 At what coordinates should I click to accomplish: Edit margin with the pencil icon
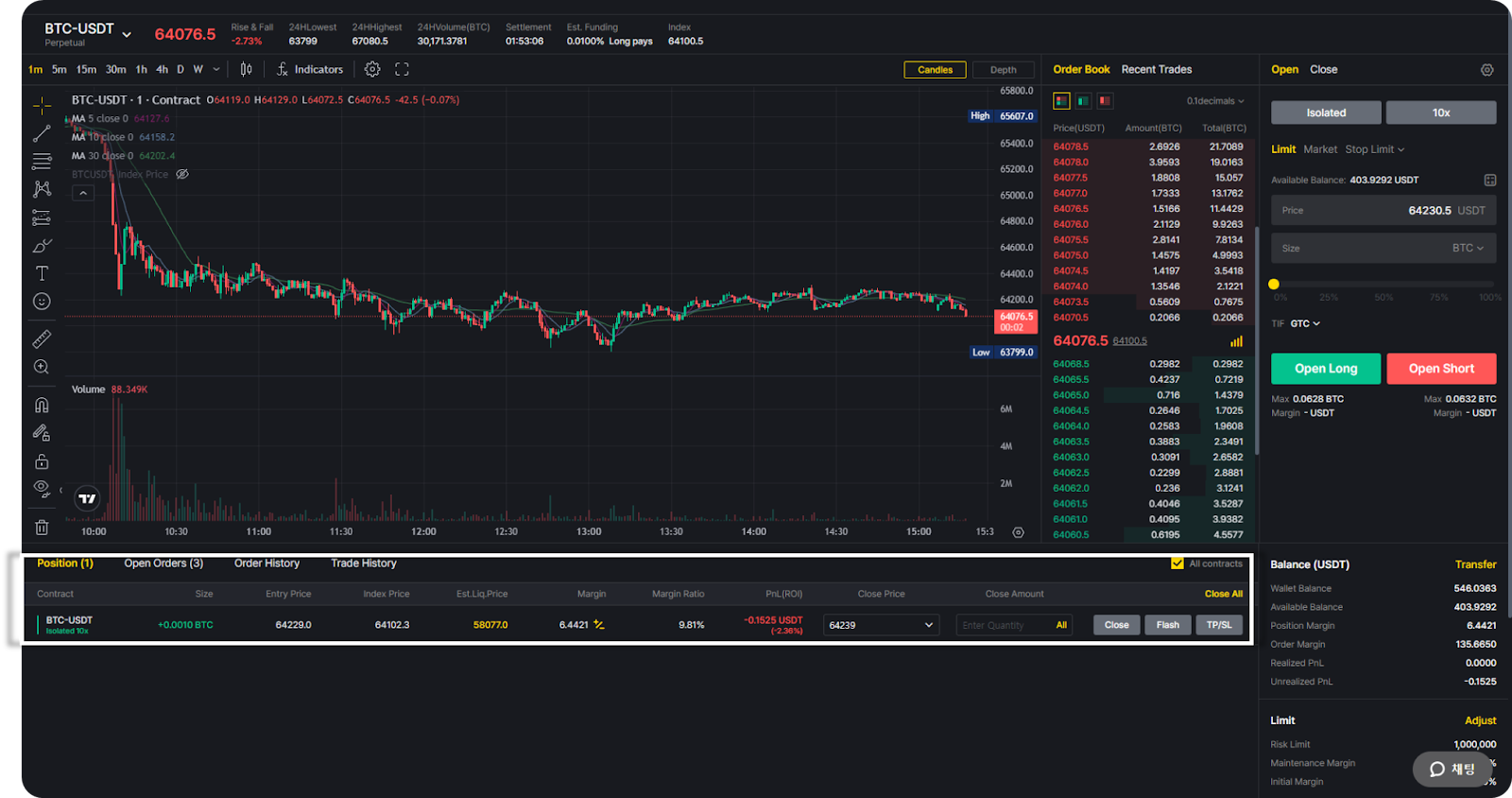tap(598, 624)
